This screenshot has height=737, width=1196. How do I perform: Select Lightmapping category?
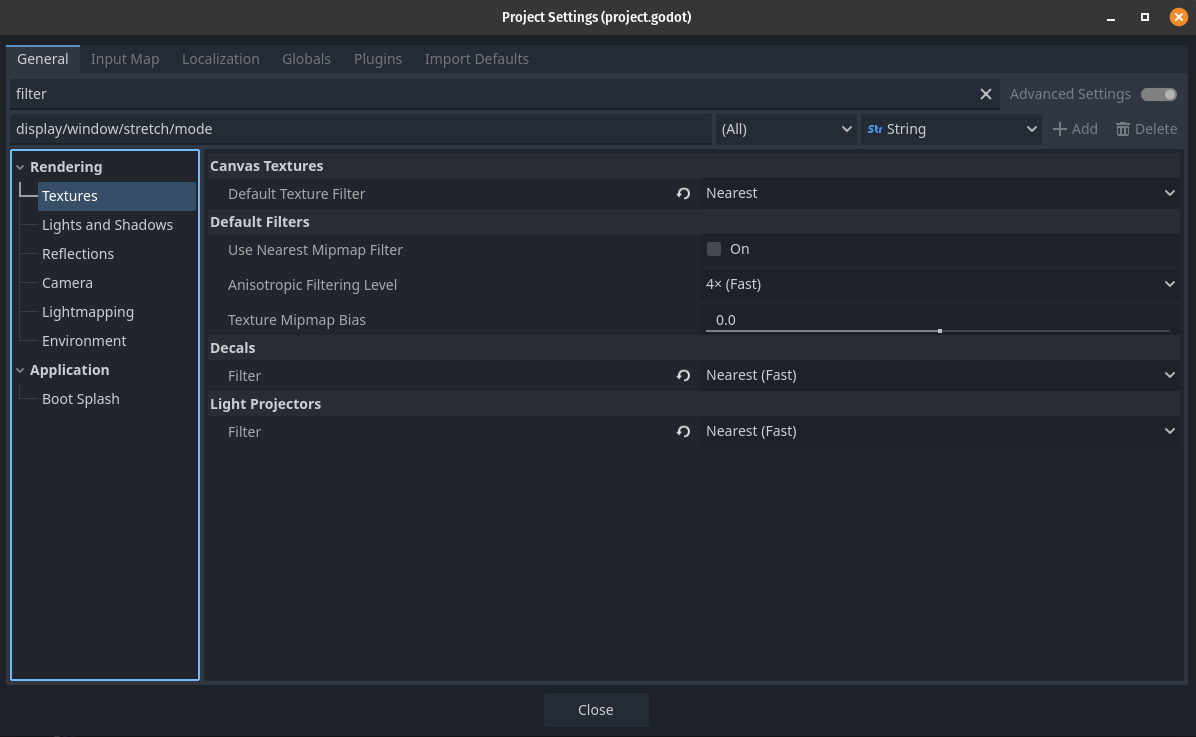click(x=88, y=312)
